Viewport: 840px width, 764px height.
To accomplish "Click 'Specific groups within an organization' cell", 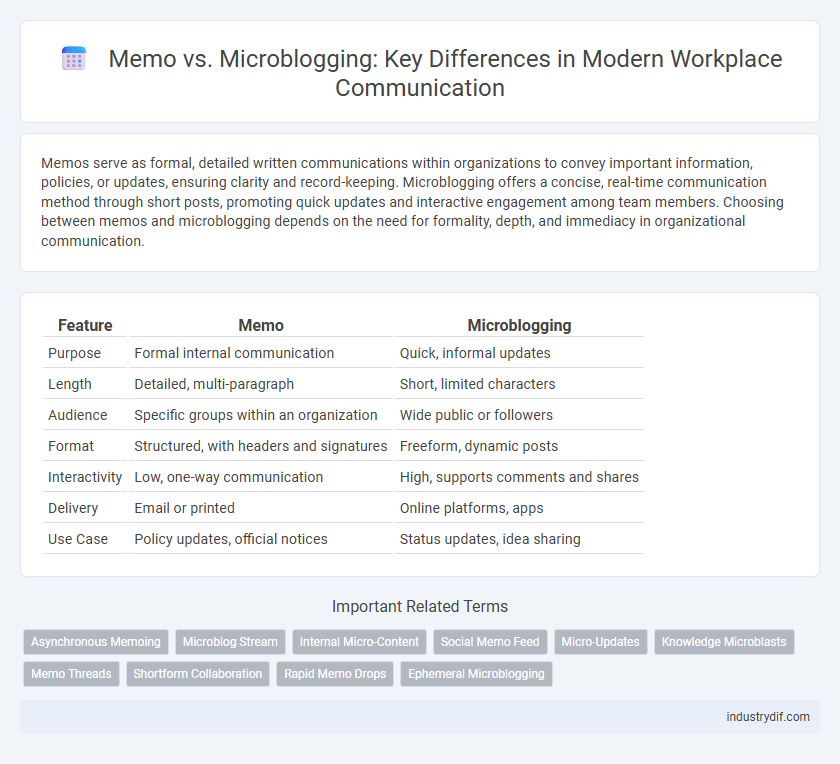I will coord(261,415).
